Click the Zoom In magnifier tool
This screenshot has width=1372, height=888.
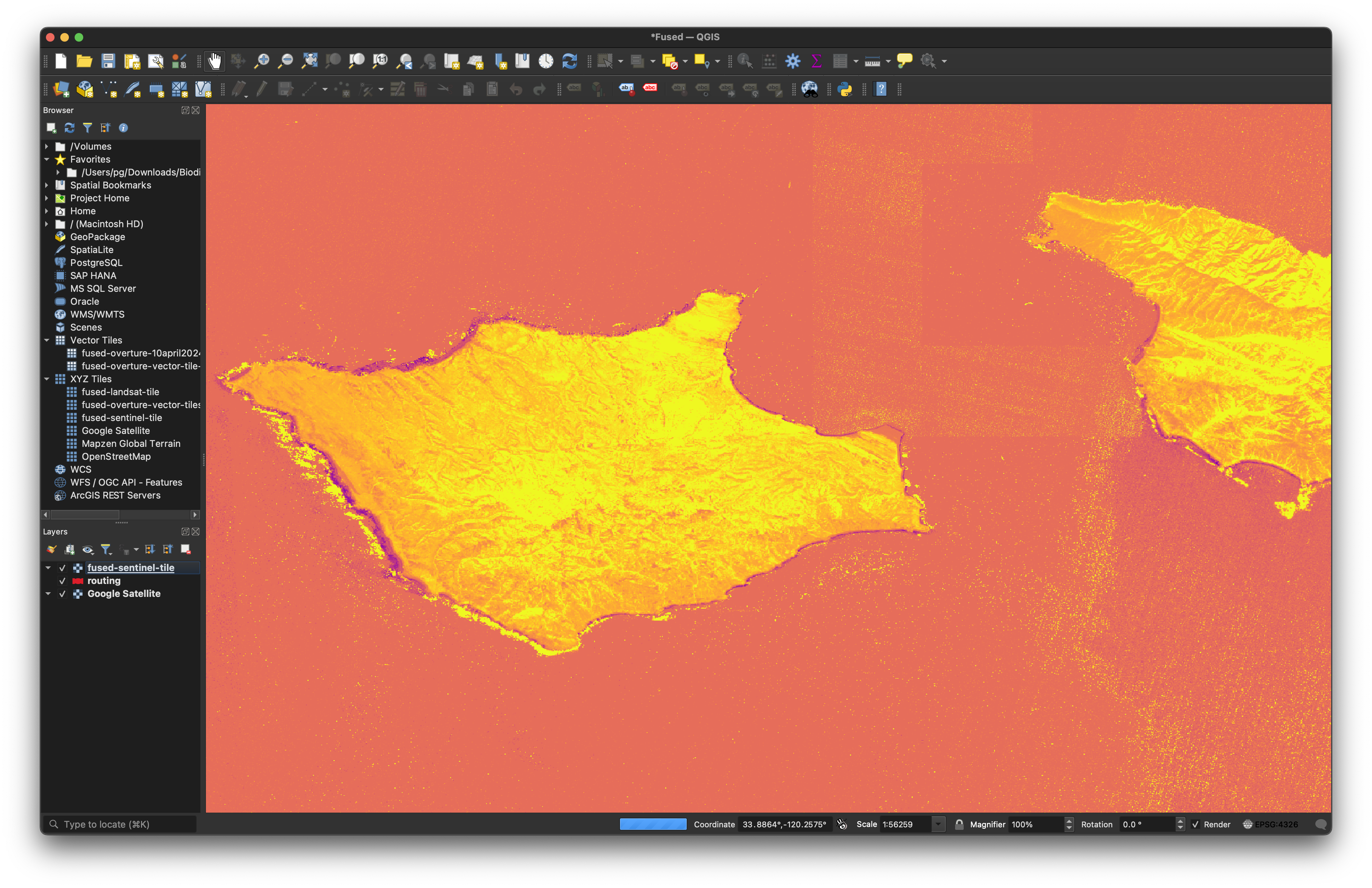[x=262, y=61]
